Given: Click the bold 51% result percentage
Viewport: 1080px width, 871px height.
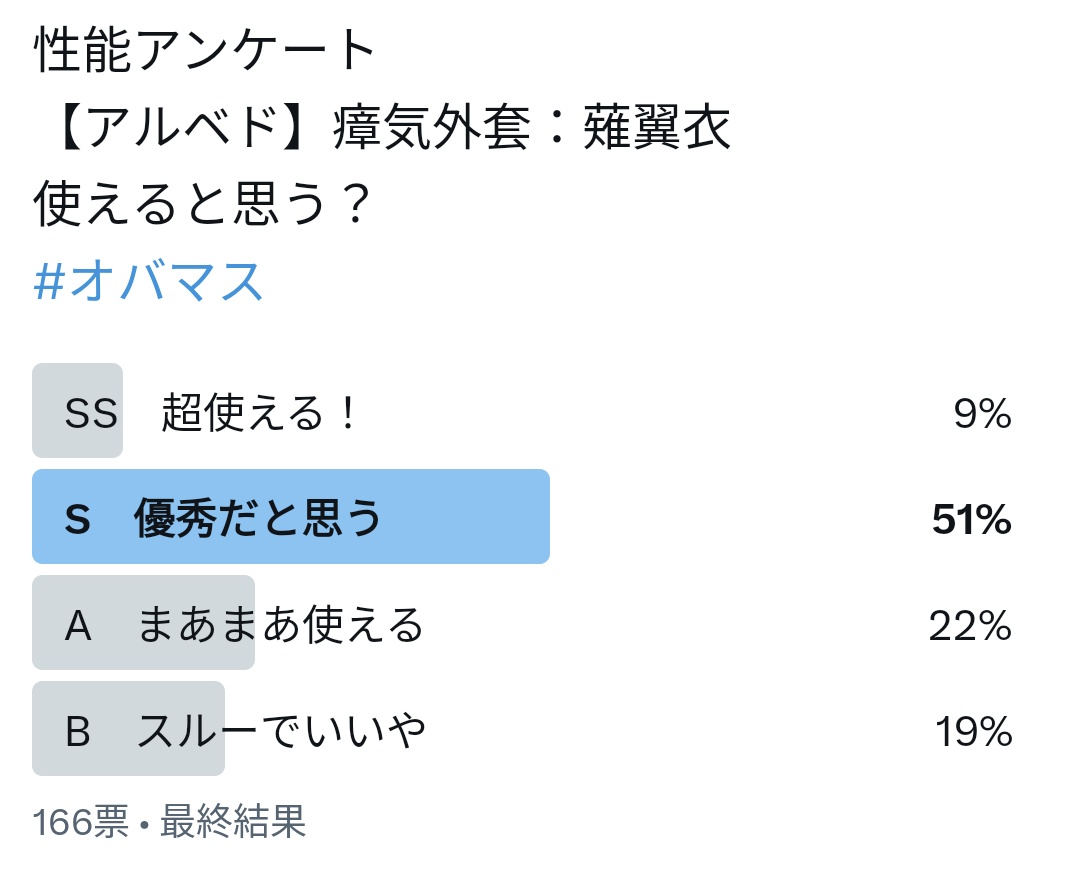Looking at the screenshot, I should point(971,519).
